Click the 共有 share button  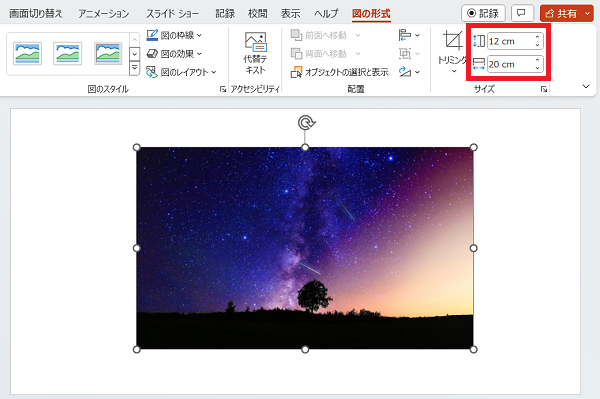pos(561,13)
